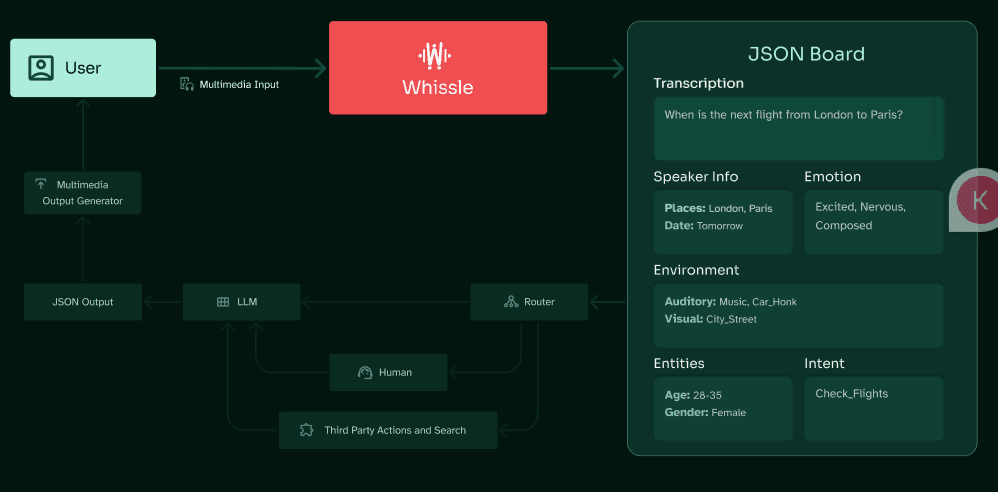Click the user profile icon

pyautogui.click(x=41, y=68)
